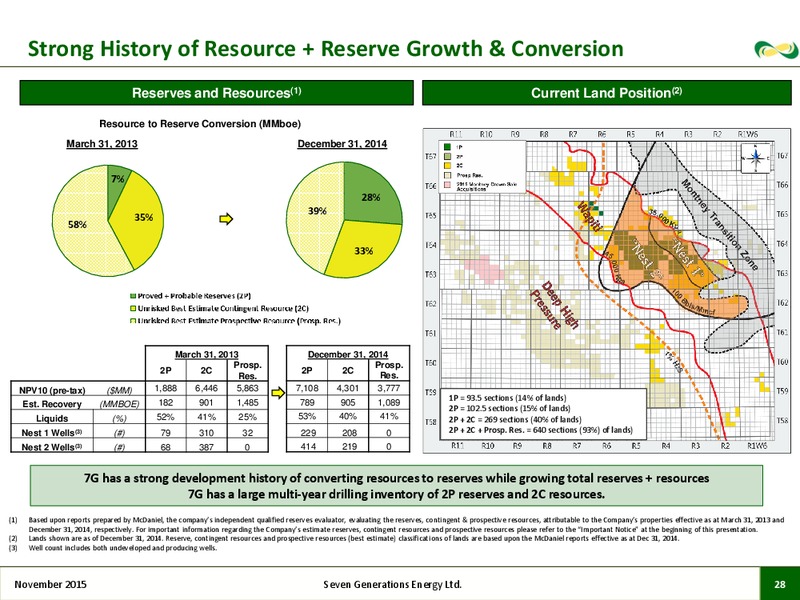Click the yellow arrow between the two tables
Screen dimensions: 800x600
coord(278,393)
